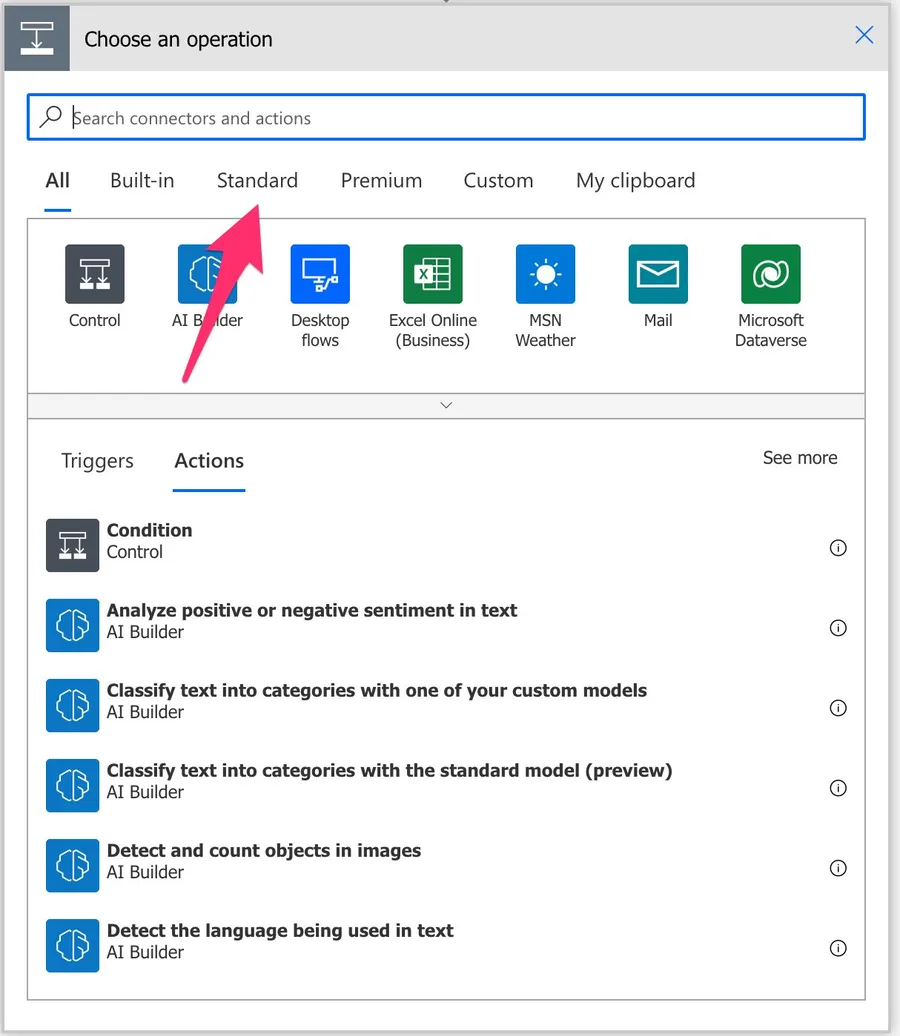This screenshot has width=900, height=1036.
Task: Select the Control connector icon
Action: point(95,274)
